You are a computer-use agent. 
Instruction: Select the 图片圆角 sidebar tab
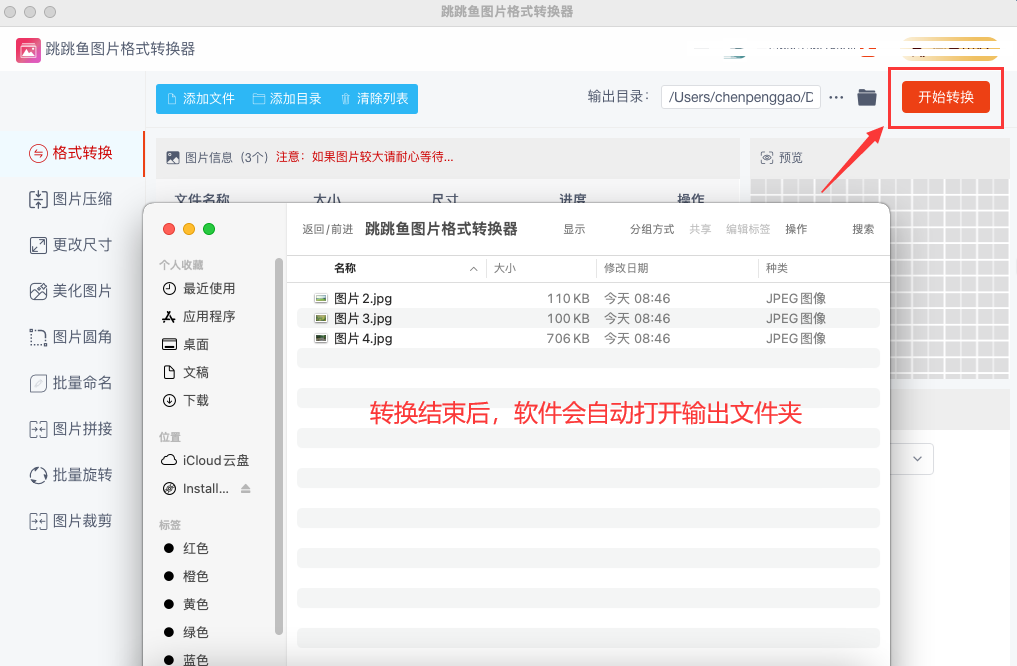71,337
